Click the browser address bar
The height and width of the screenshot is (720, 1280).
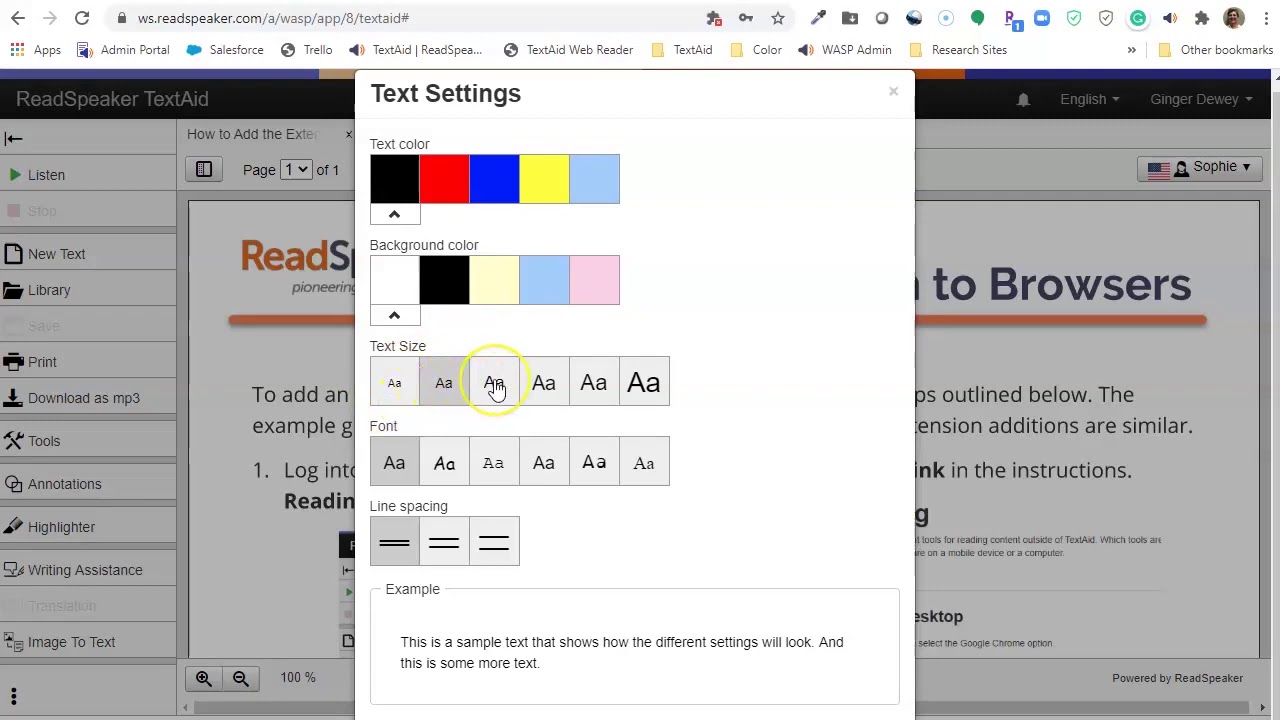pos(400,18)
